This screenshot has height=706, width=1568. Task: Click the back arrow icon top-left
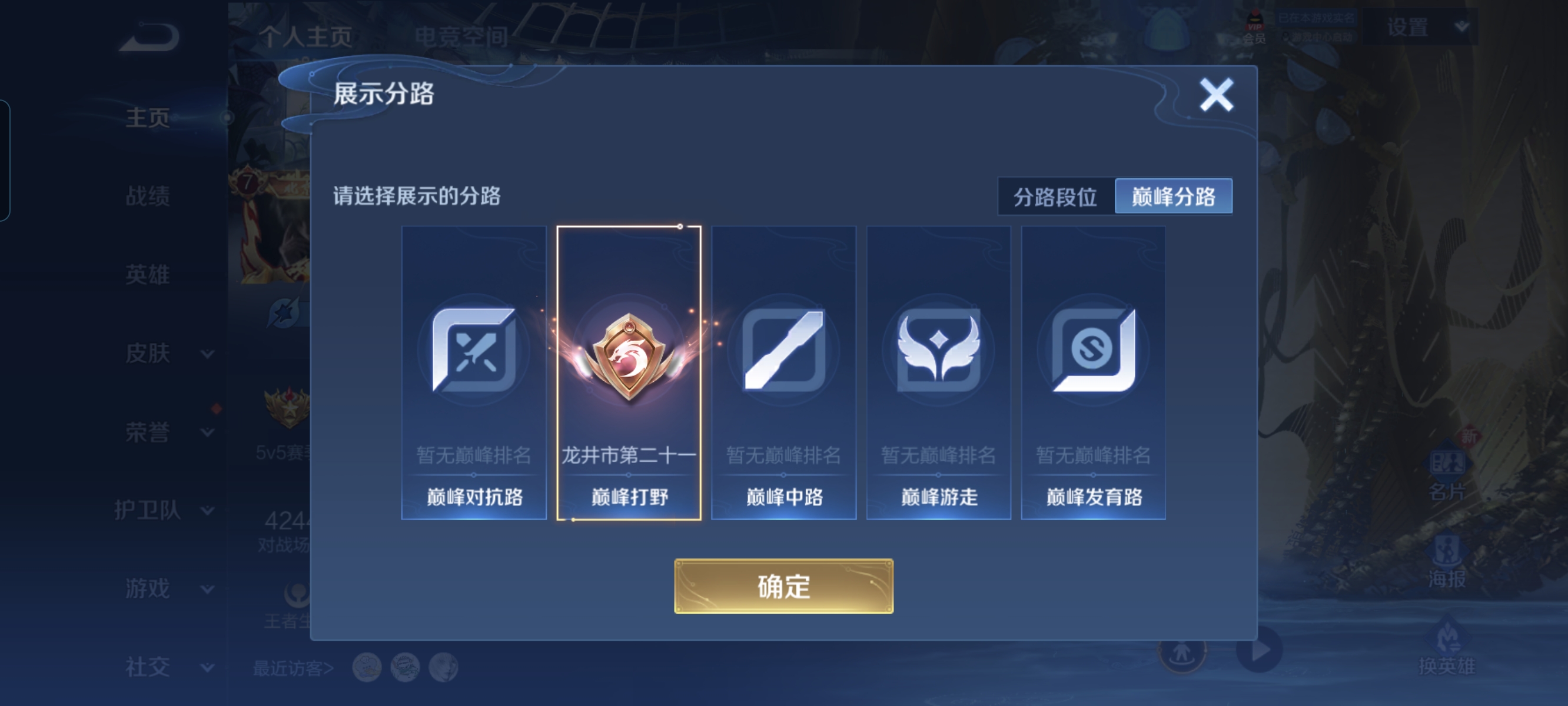[149, 36]
